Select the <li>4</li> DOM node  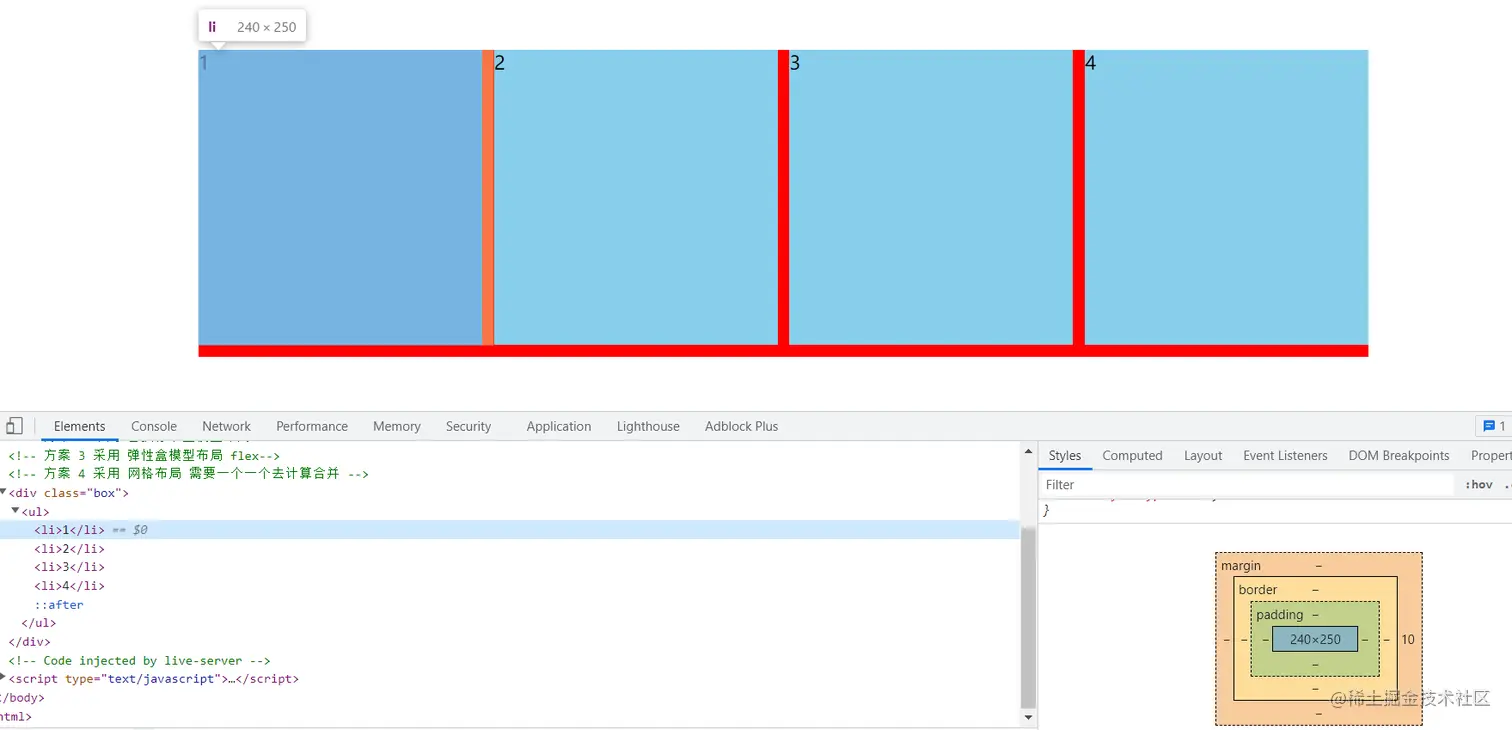[x=69, y=586]
